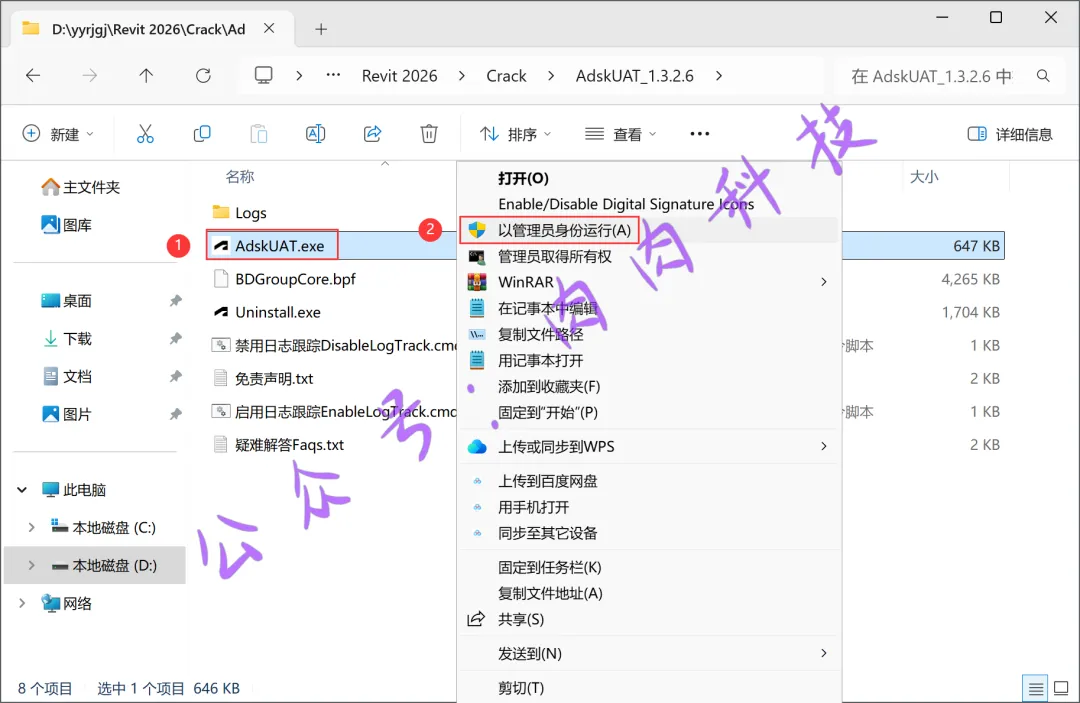
Task: Open 上传或同步到WPS submenu
Action: tap(649, 446)
